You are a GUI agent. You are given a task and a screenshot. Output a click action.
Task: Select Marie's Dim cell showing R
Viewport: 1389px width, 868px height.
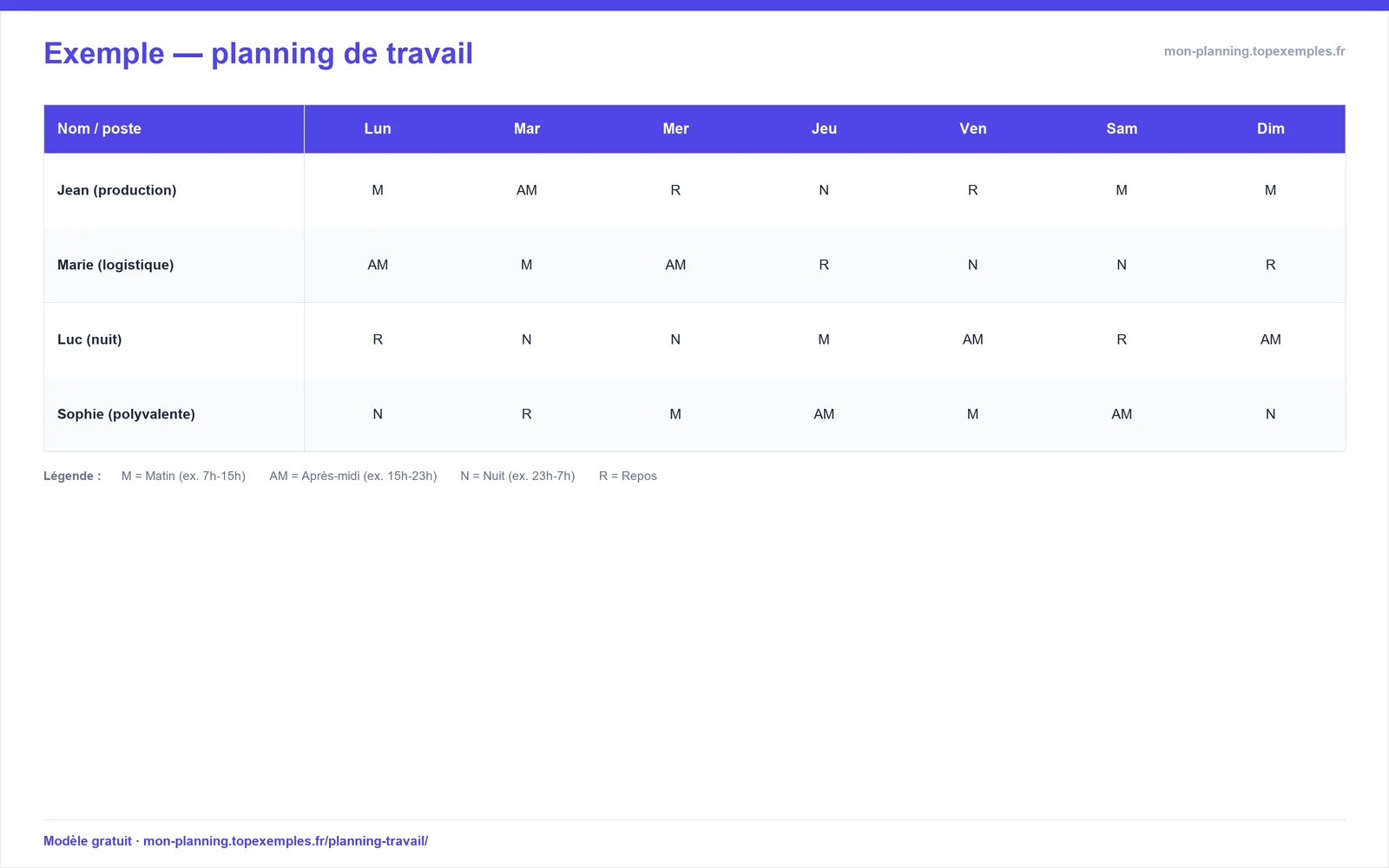click(1271, 265)
